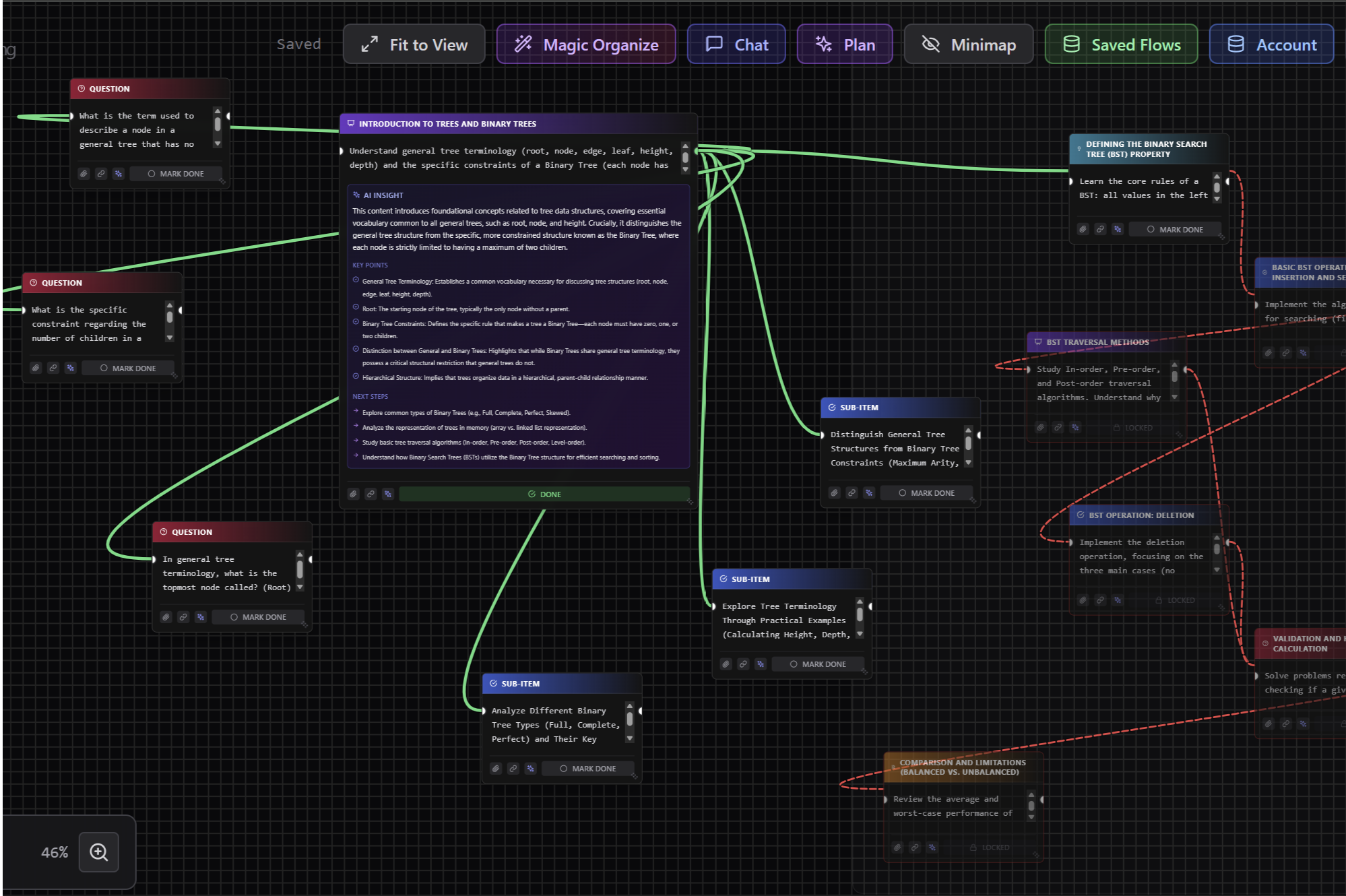Click the green DONE button on the Introduction node
Image resolution: width=1346 pixels, height=896 pixels.
pos(546,494)
